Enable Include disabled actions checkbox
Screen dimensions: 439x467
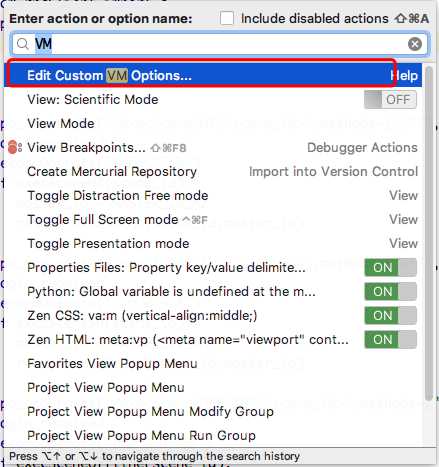227,18
